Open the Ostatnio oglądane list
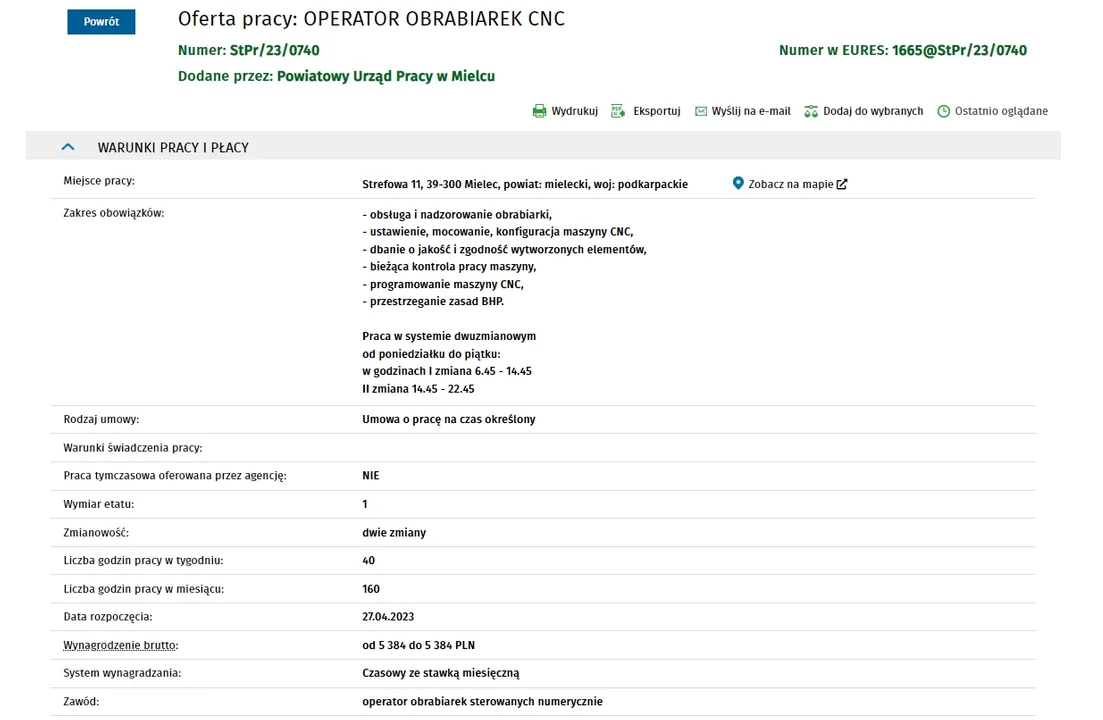 click(1001, 111)
